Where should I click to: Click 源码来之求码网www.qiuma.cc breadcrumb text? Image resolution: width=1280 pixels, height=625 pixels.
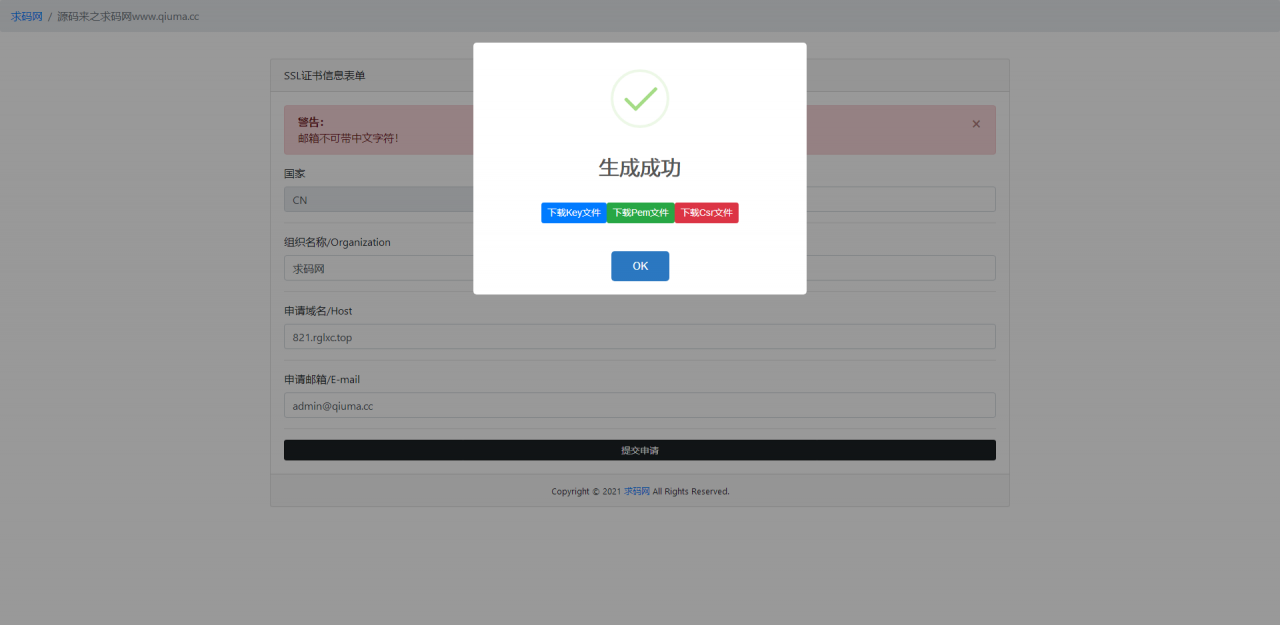tap(128, 16)
